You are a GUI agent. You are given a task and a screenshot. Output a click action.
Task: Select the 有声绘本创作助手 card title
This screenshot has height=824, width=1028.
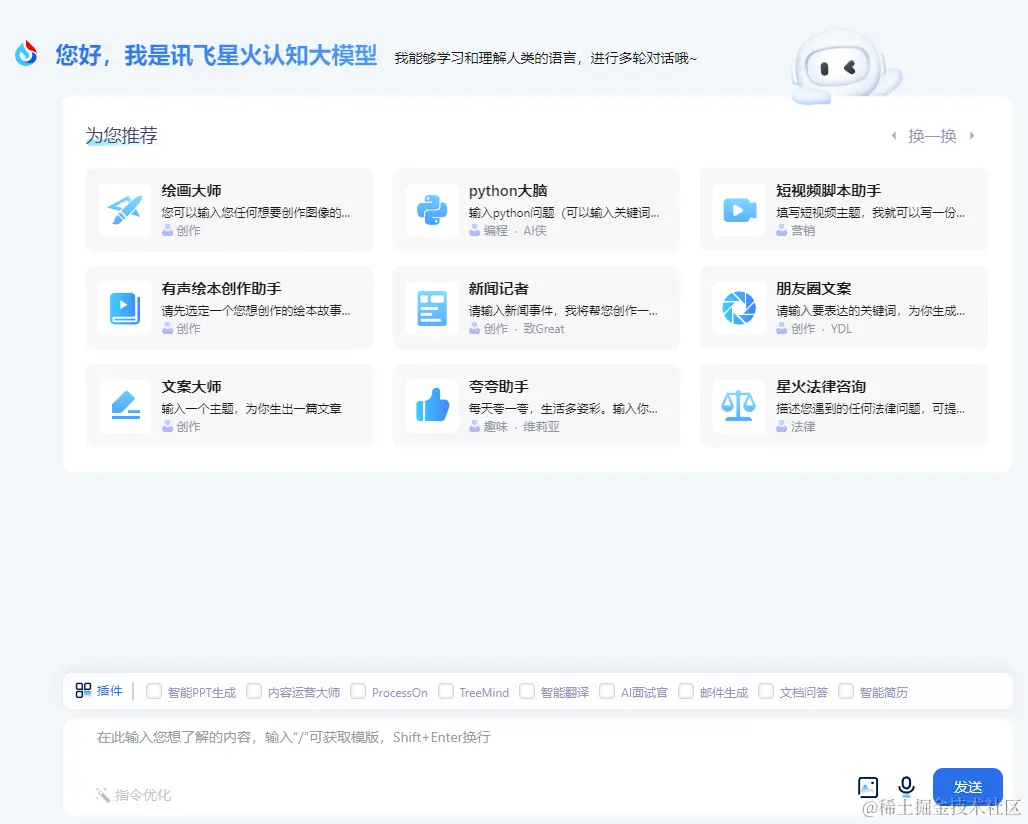[222, 288]
